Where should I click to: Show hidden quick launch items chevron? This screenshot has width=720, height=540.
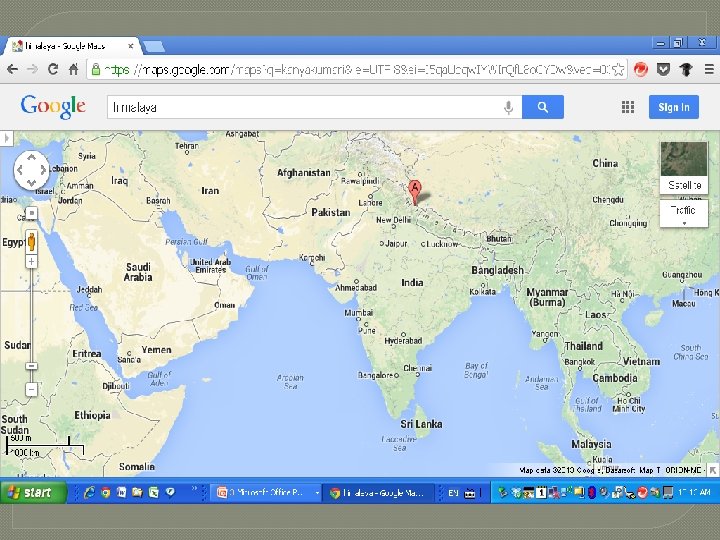[194, 489]
